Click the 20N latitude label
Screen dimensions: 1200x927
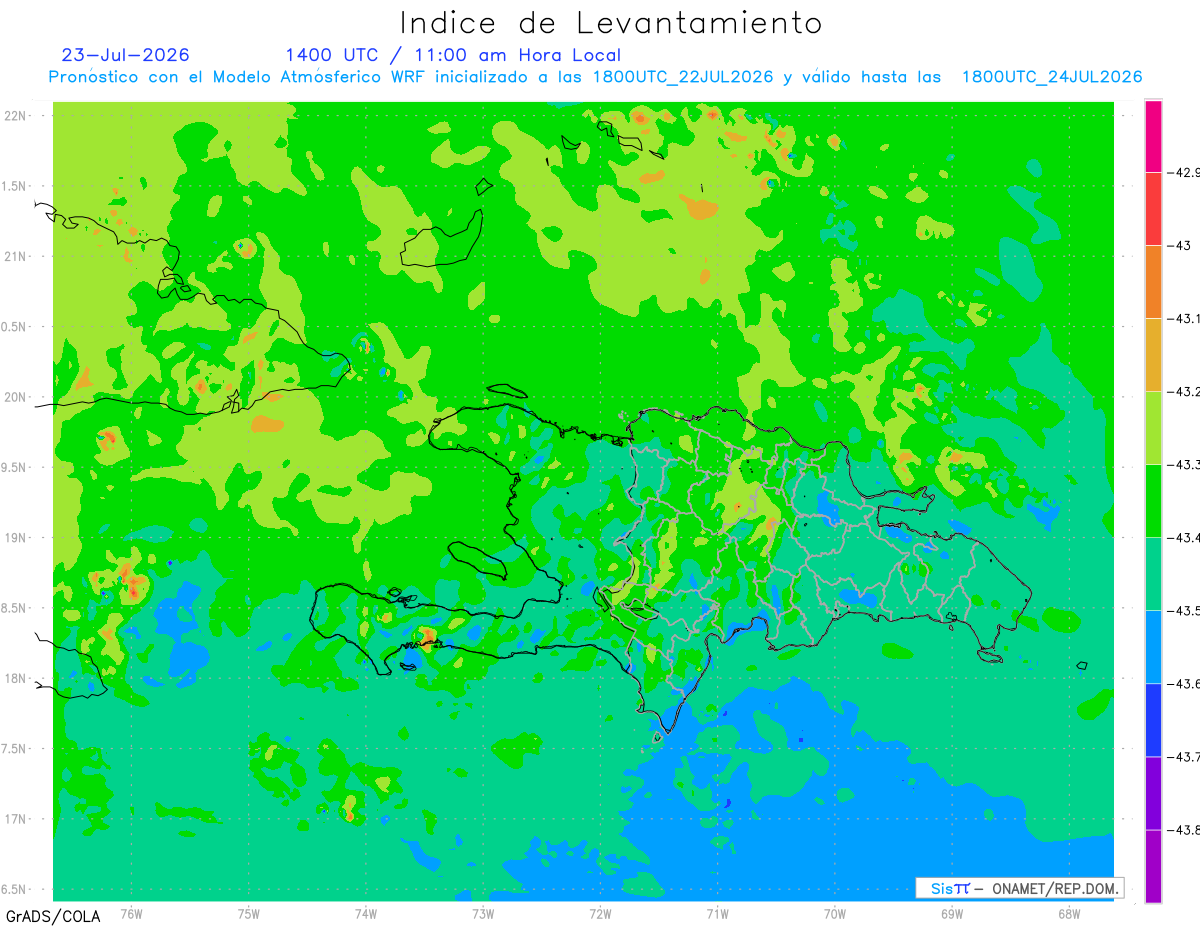click(16, 397)
